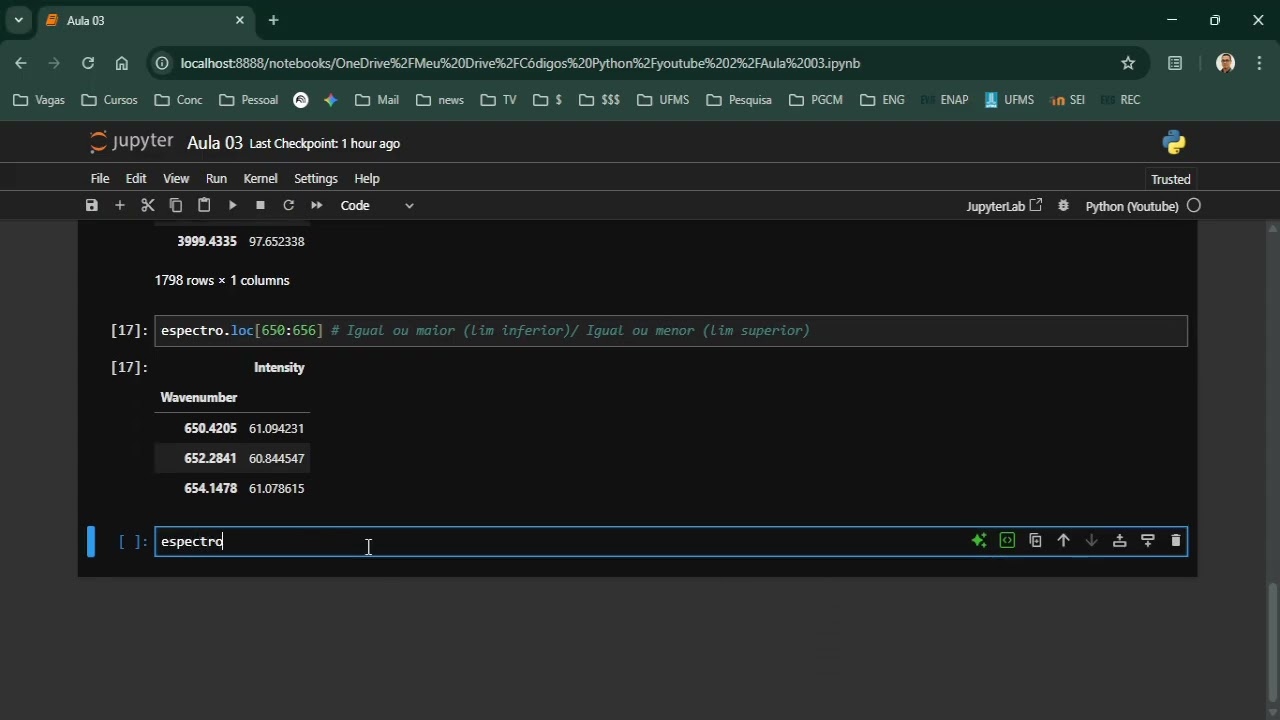
Task: Insert a cell below using the plus icon
Action: (x=120, y=205)
